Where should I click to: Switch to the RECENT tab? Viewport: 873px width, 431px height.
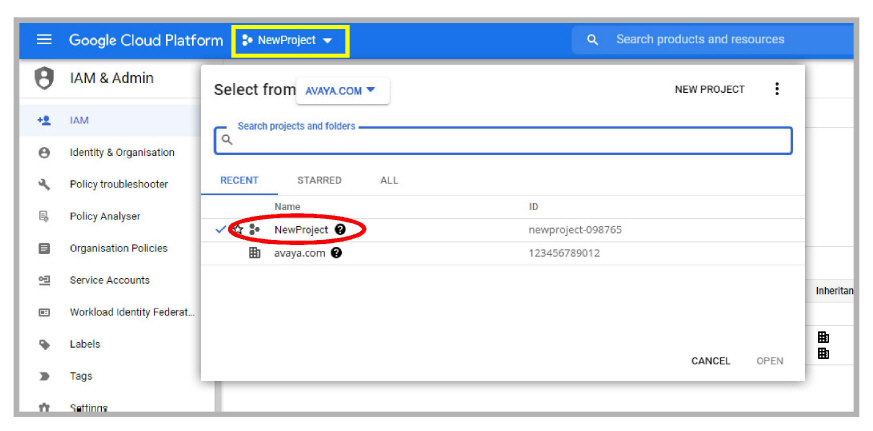(x=239, y=180)
